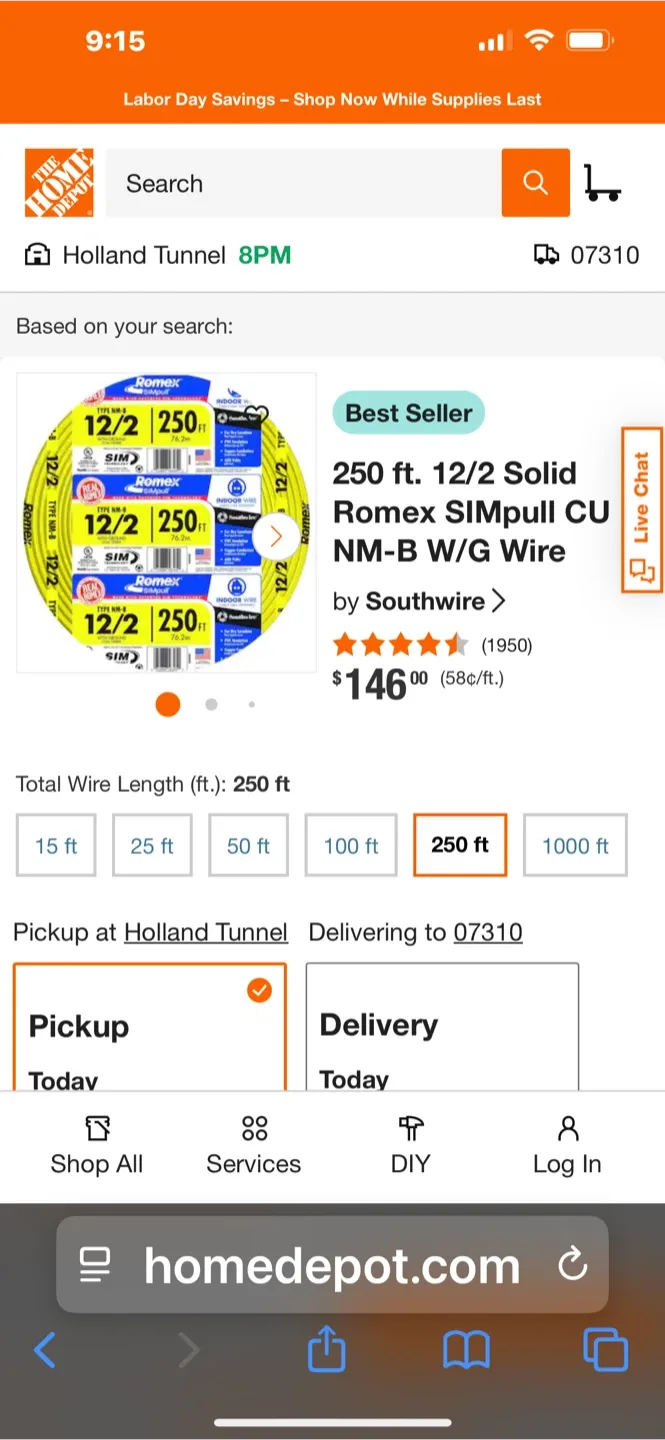Tap the Search input field

(304, 183)
